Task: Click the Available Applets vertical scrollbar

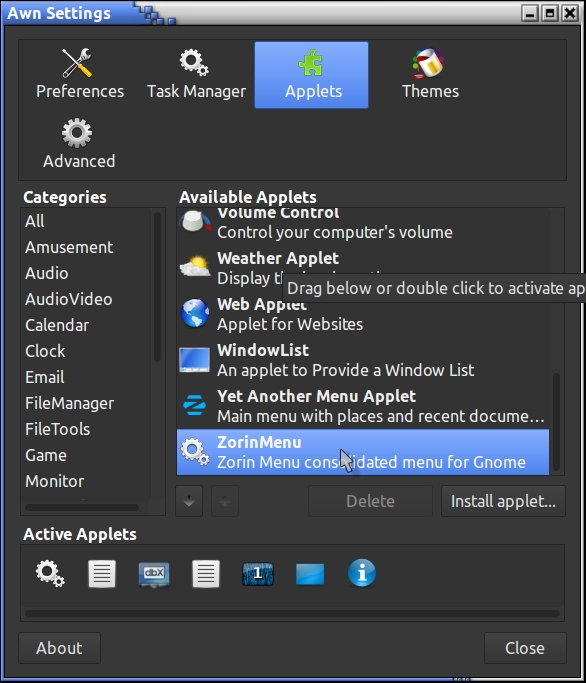Action: 556,422
